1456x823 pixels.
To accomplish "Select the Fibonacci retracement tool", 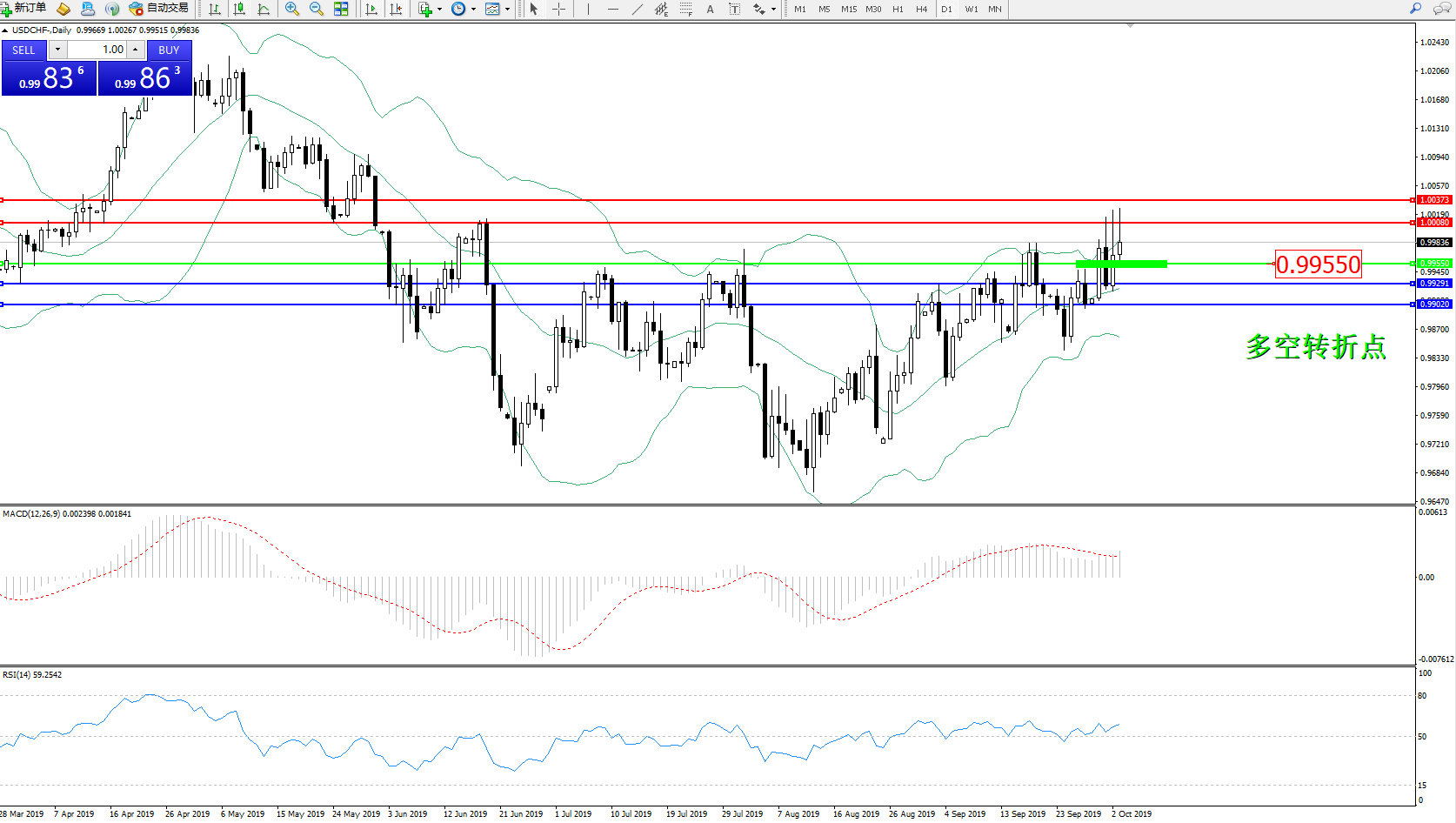I will (x=686, y=9).
